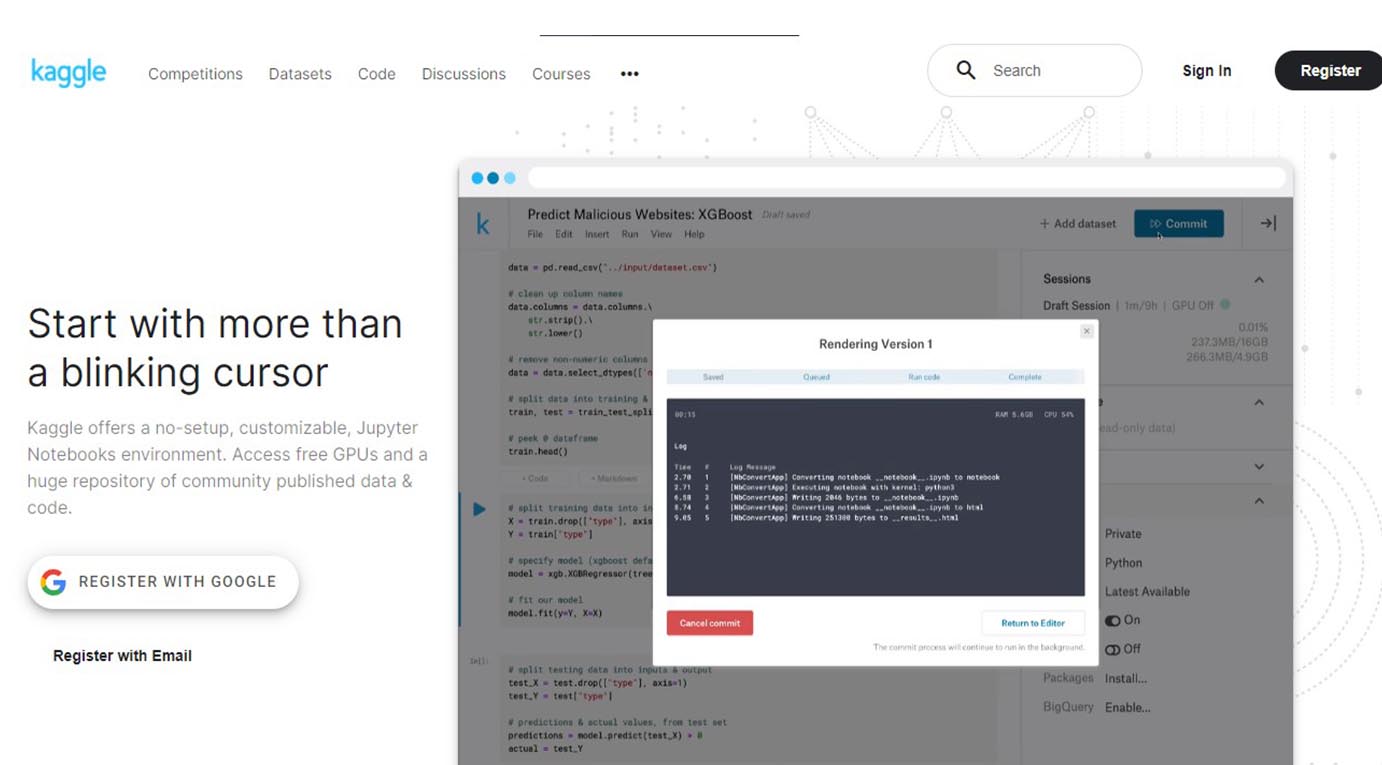
Task: Collapse the settings section chevron above Private
Action: tap(1259, 501)
